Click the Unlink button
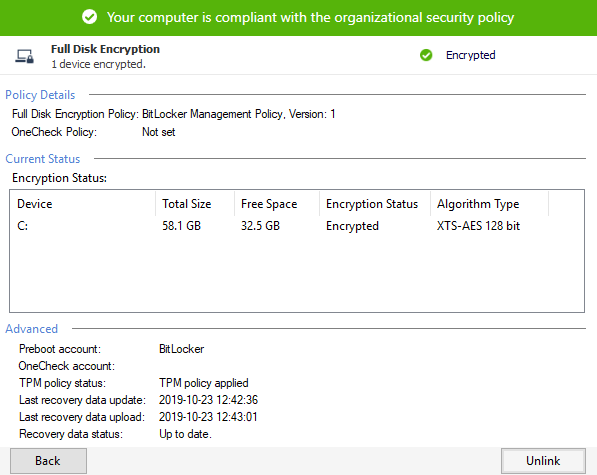 [543, 461]
